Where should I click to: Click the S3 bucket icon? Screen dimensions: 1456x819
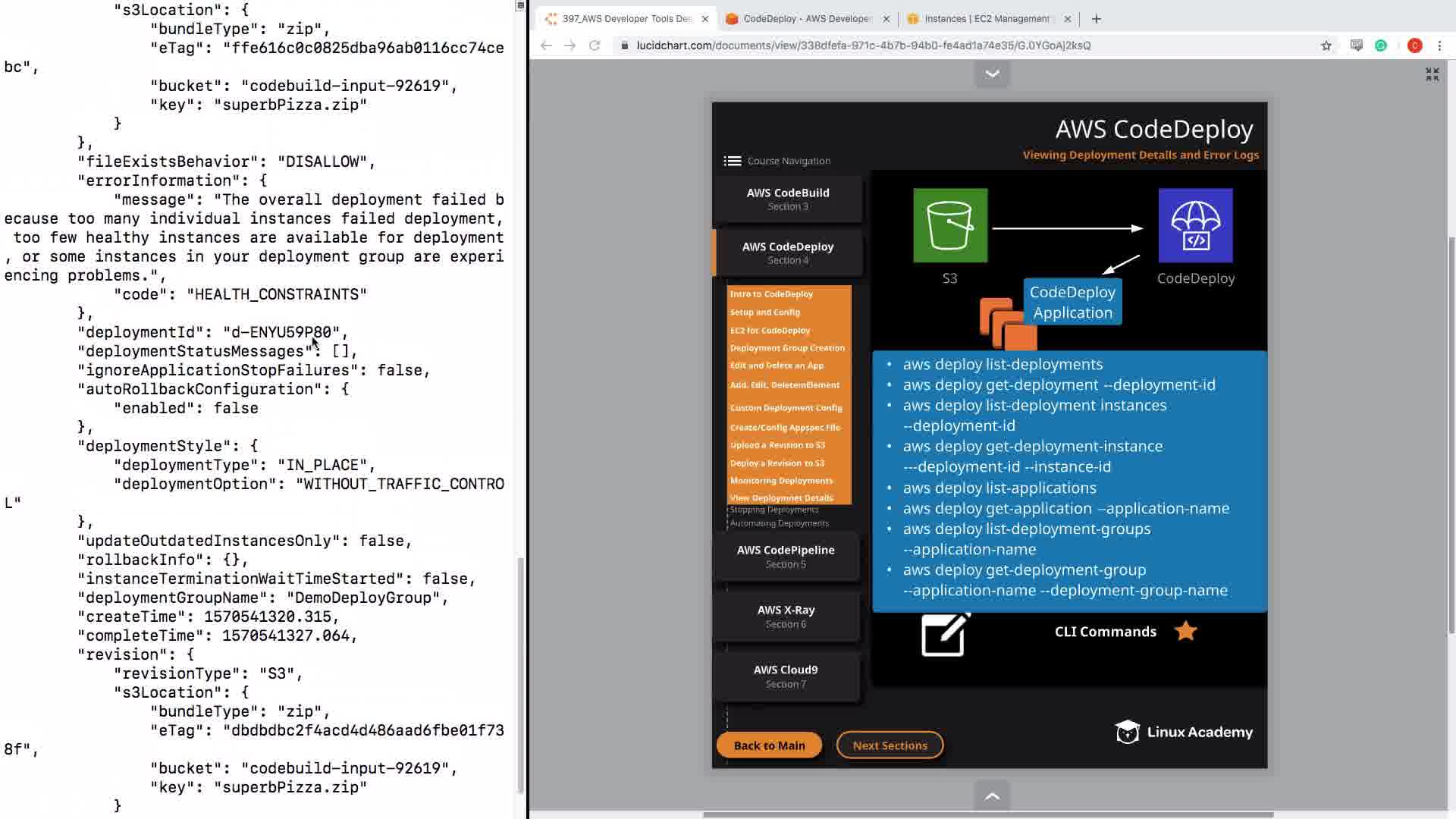pyautogui.click(x=949, y=225)
